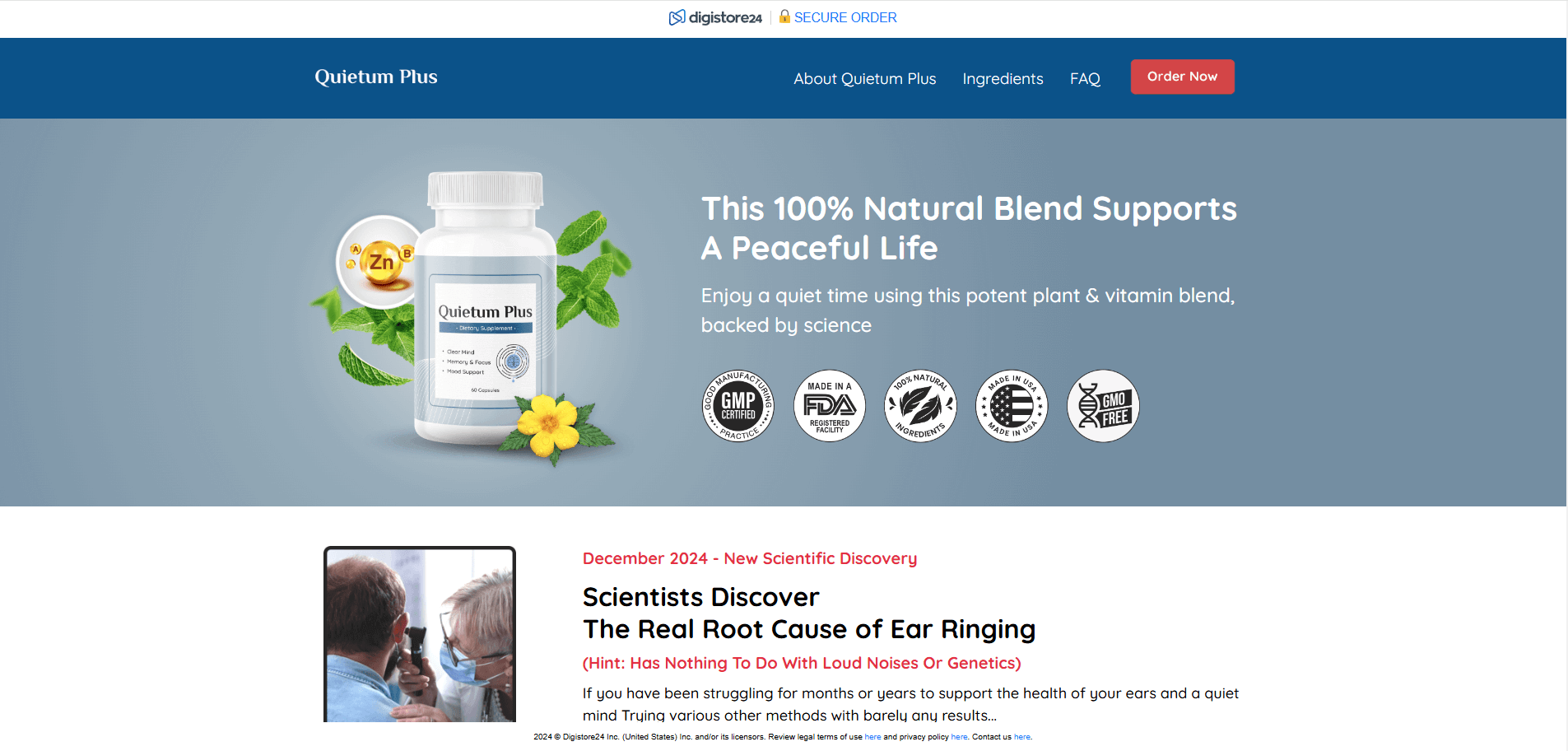1568x751 pixels.
Task: Open the Contact us here link
Action: 1022,737
